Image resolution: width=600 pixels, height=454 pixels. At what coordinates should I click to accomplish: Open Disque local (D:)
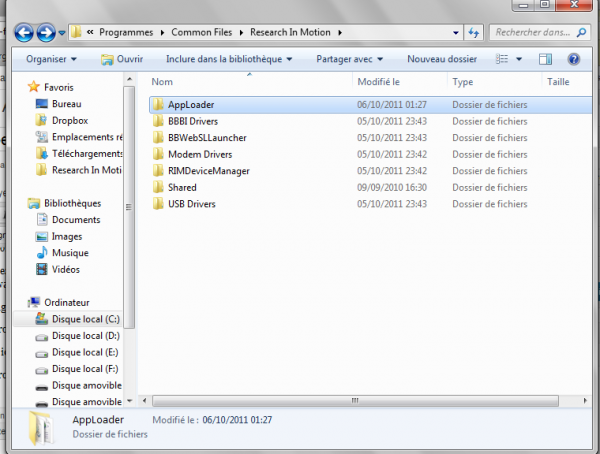click(86, 336)
